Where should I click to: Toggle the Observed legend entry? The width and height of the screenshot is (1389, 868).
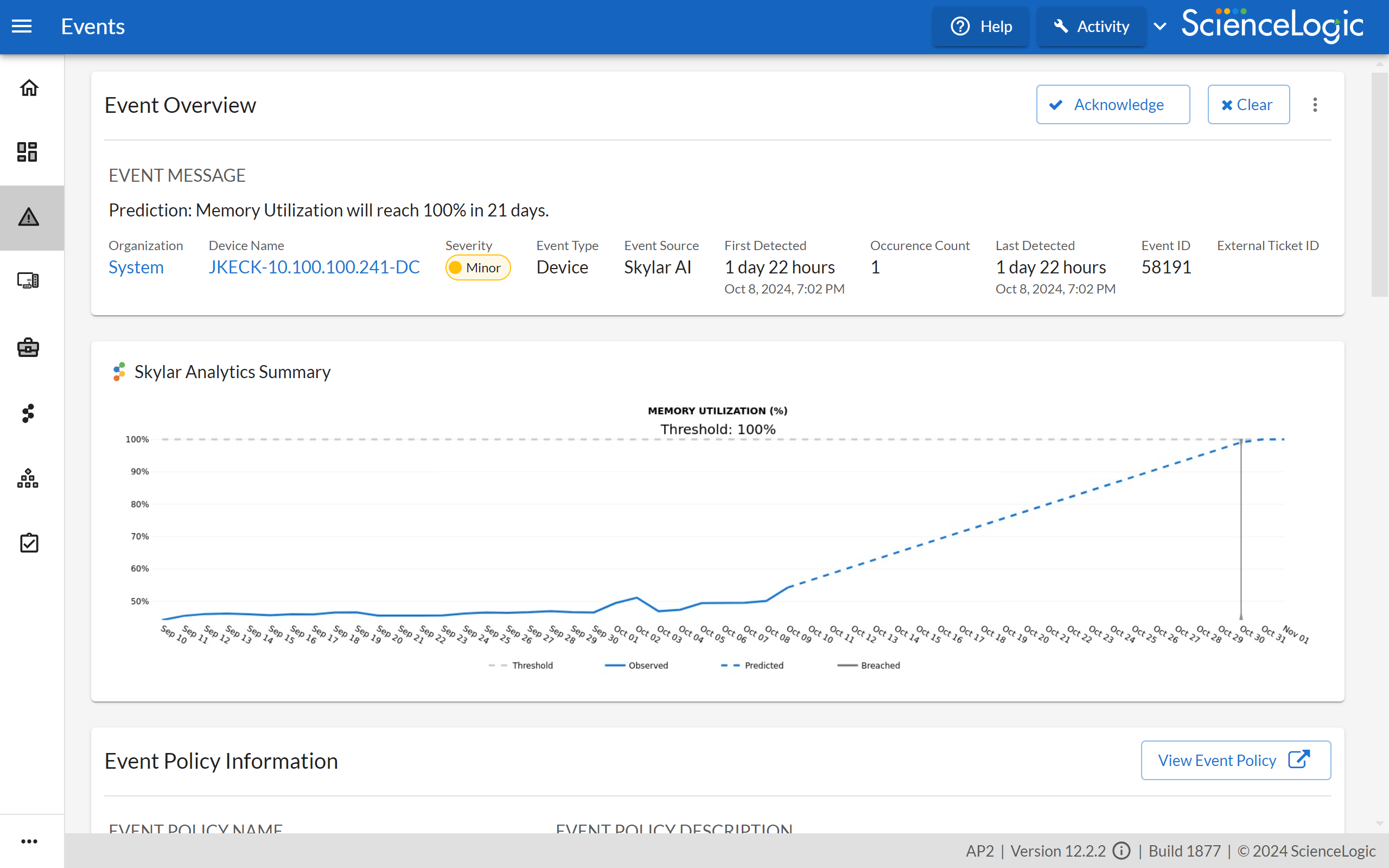pos(636,665)
